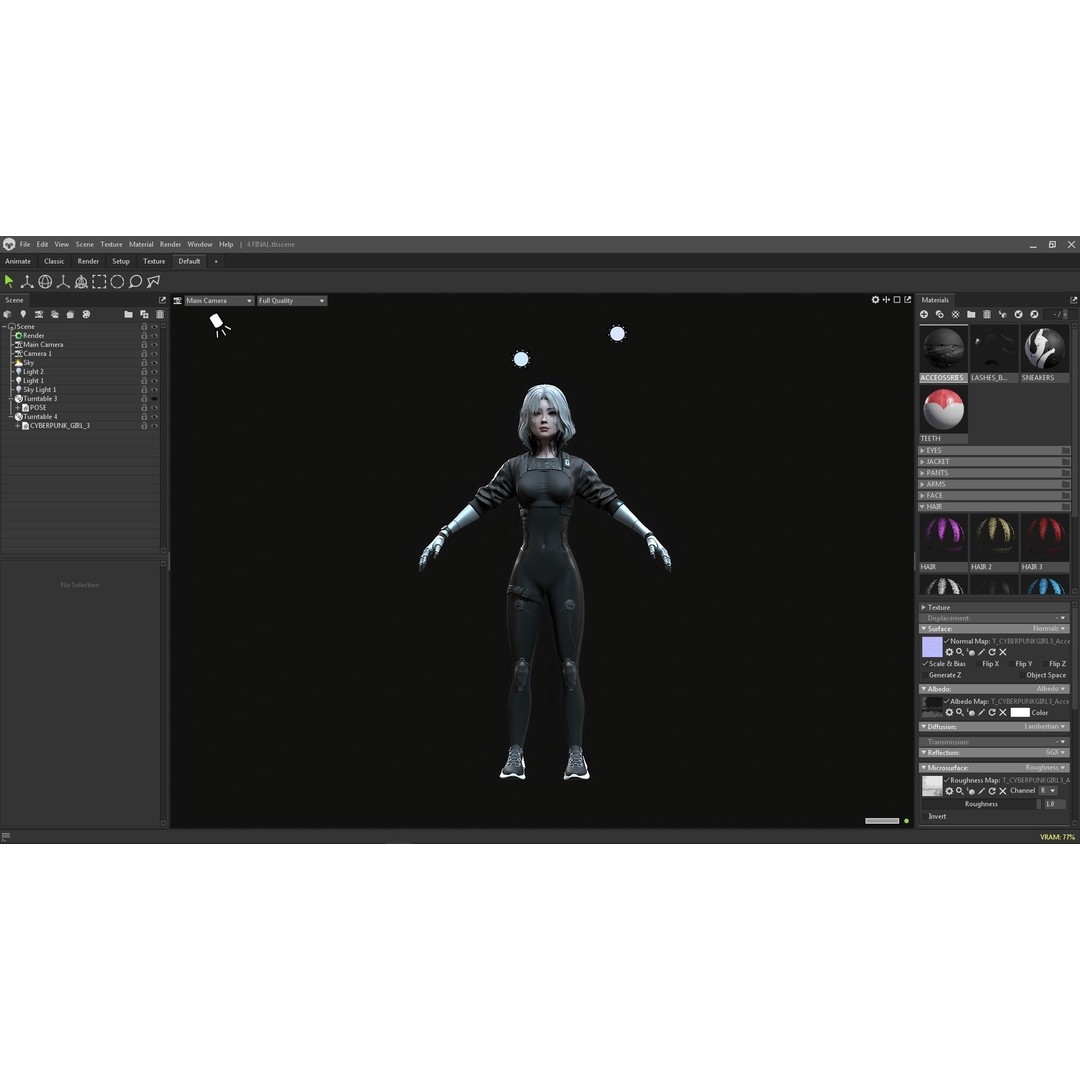This screenshot has width=1080, height=1080.
Task: Open the Material menu
Action: (141, 245)
